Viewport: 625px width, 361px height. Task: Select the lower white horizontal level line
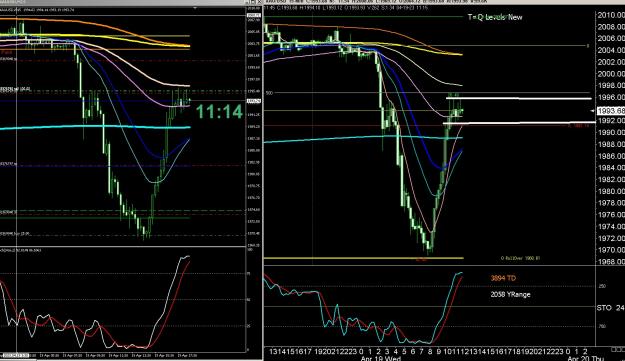tap(519, 123)
